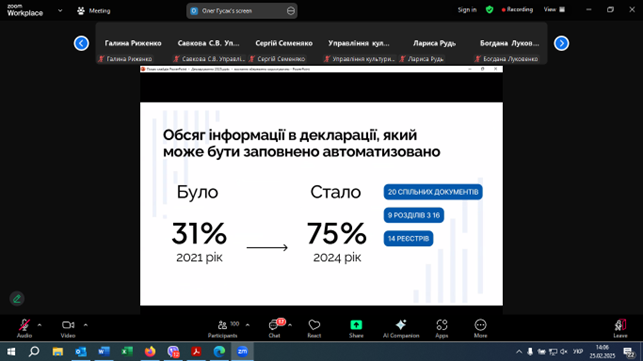
Task: Select the Meeting tab at top
Action: point(94,11)
